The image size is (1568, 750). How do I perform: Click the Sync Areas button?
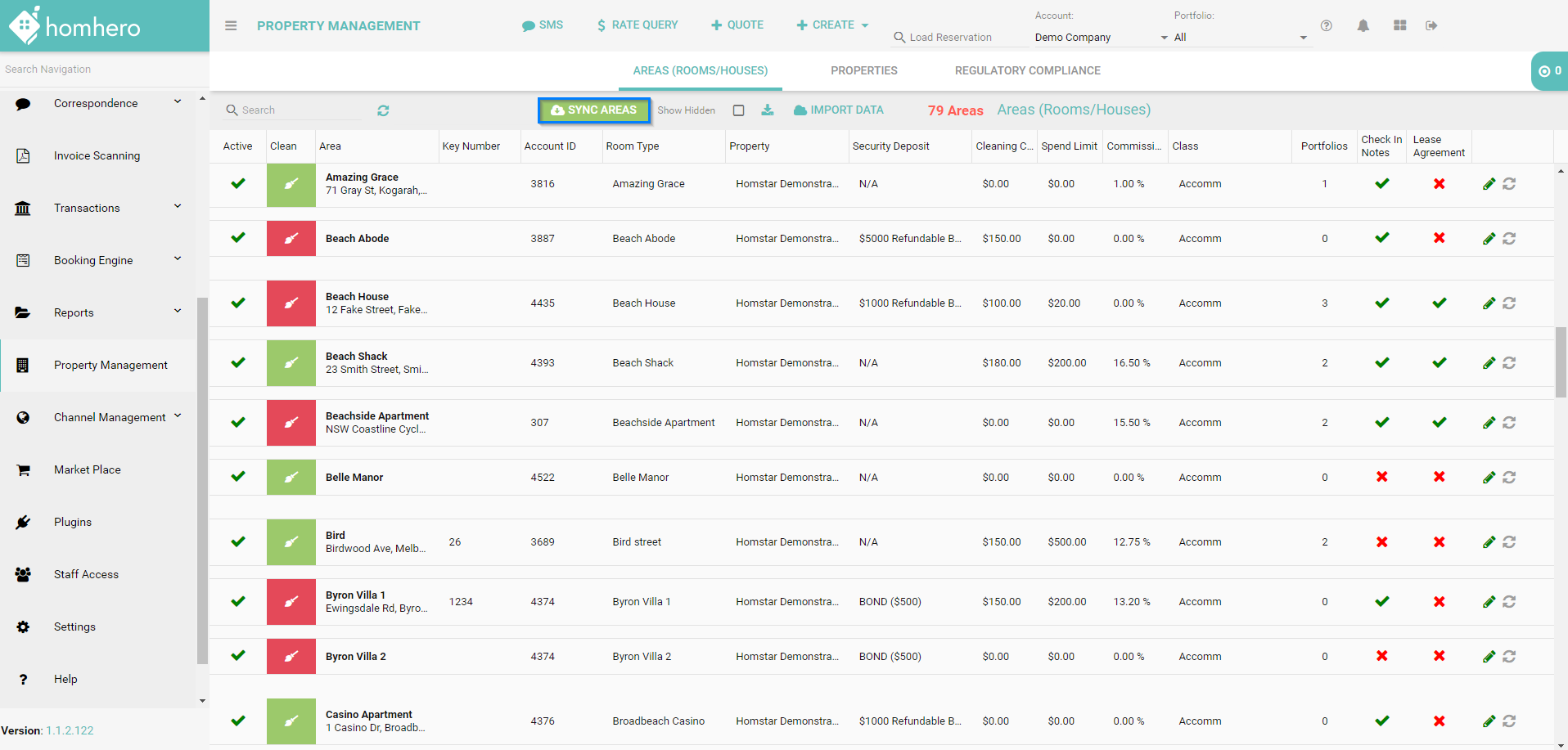click(x=594, y=110)
